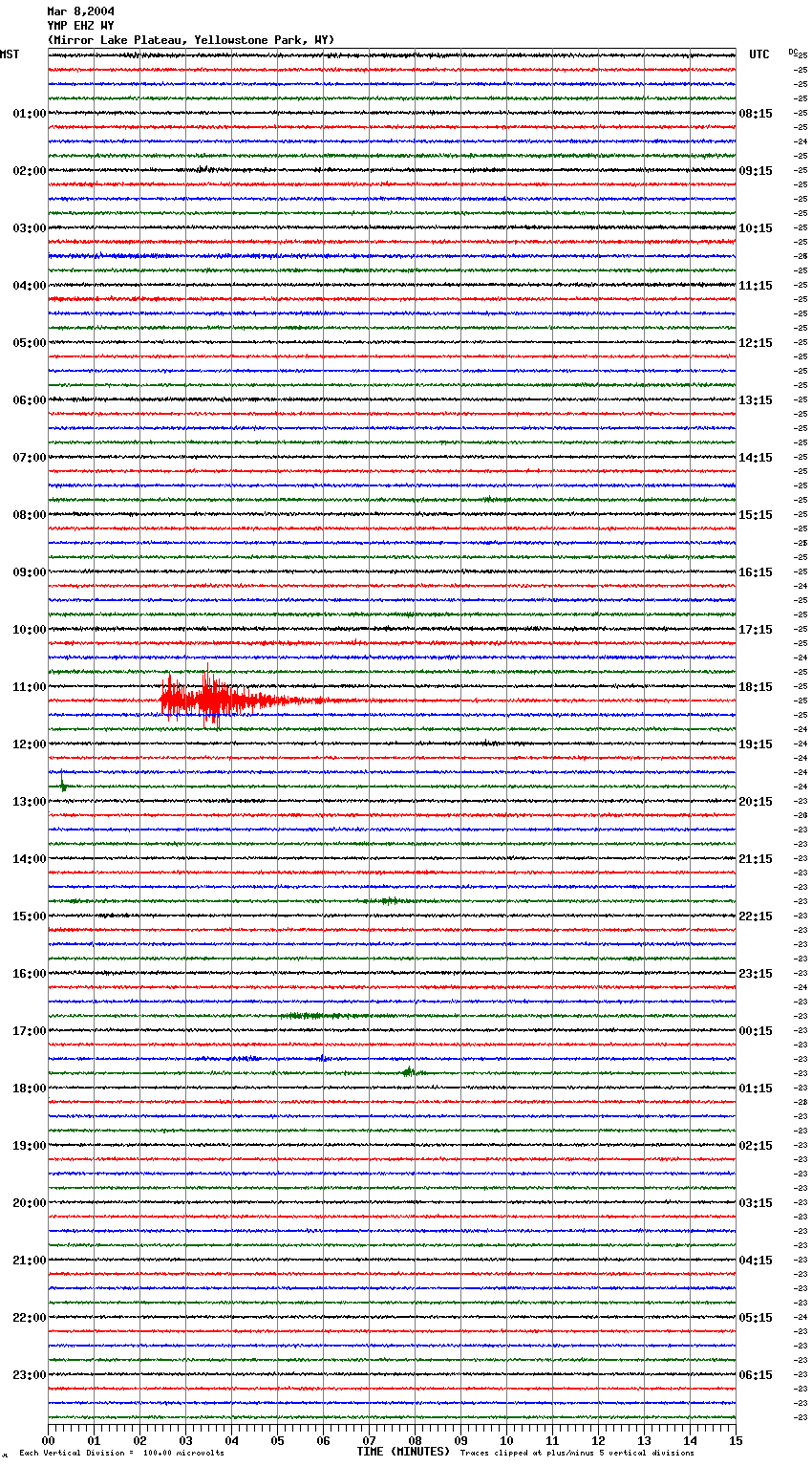This screenshot has height=1466, width=812.
Task: Pick the 02:15 UTC time label
Action: [756, 1146]
